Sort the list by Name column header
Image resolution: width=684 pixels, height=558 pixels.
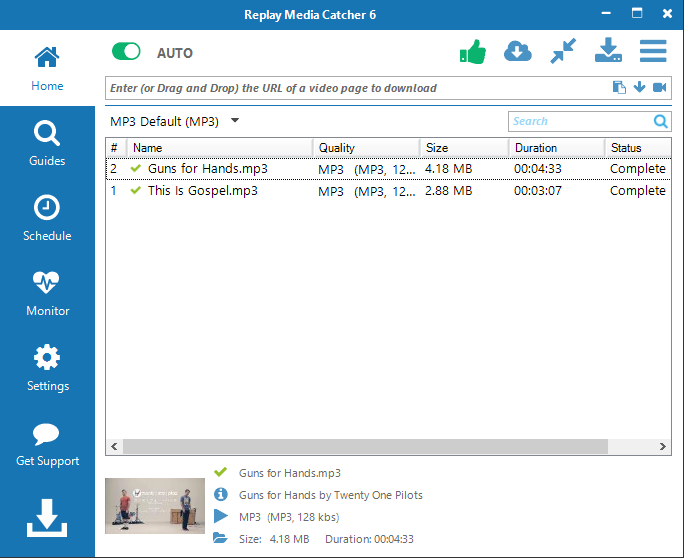click(220, 148)
